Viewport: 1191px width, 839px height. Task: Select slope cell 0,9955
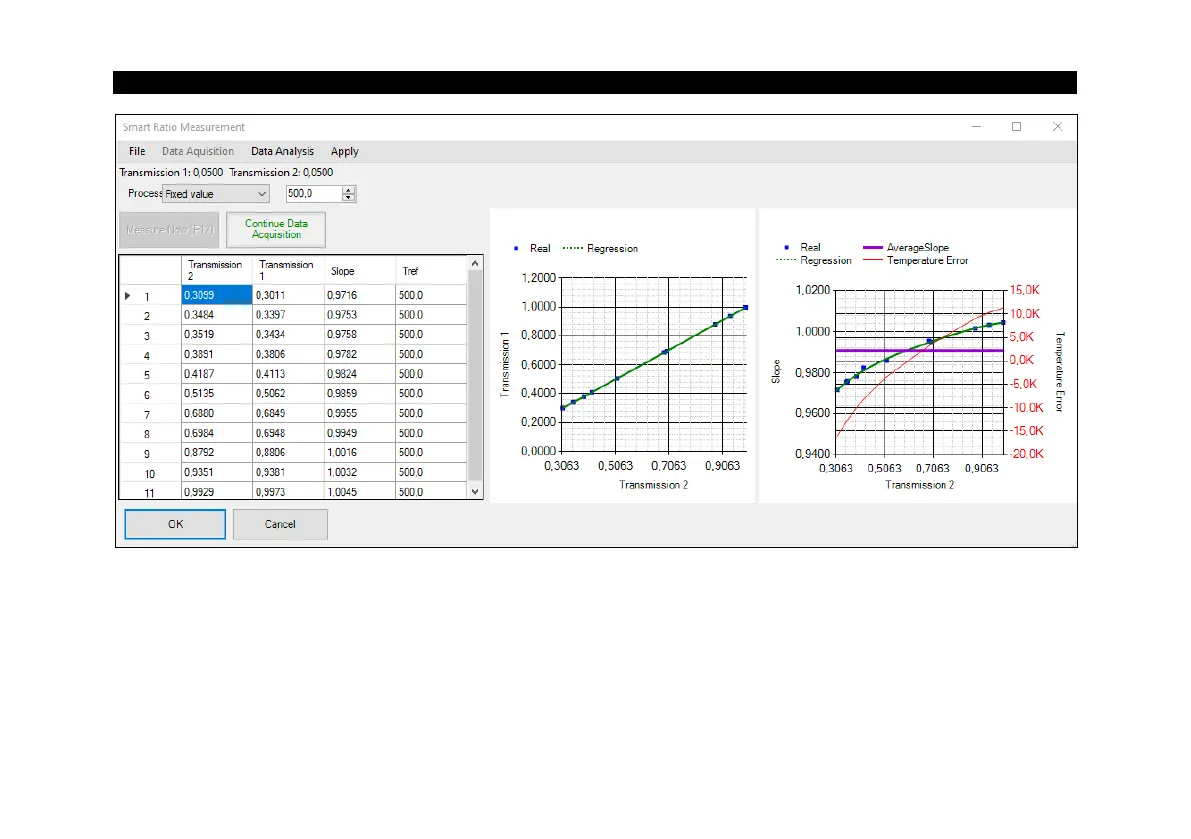click(x=359, y=414)
